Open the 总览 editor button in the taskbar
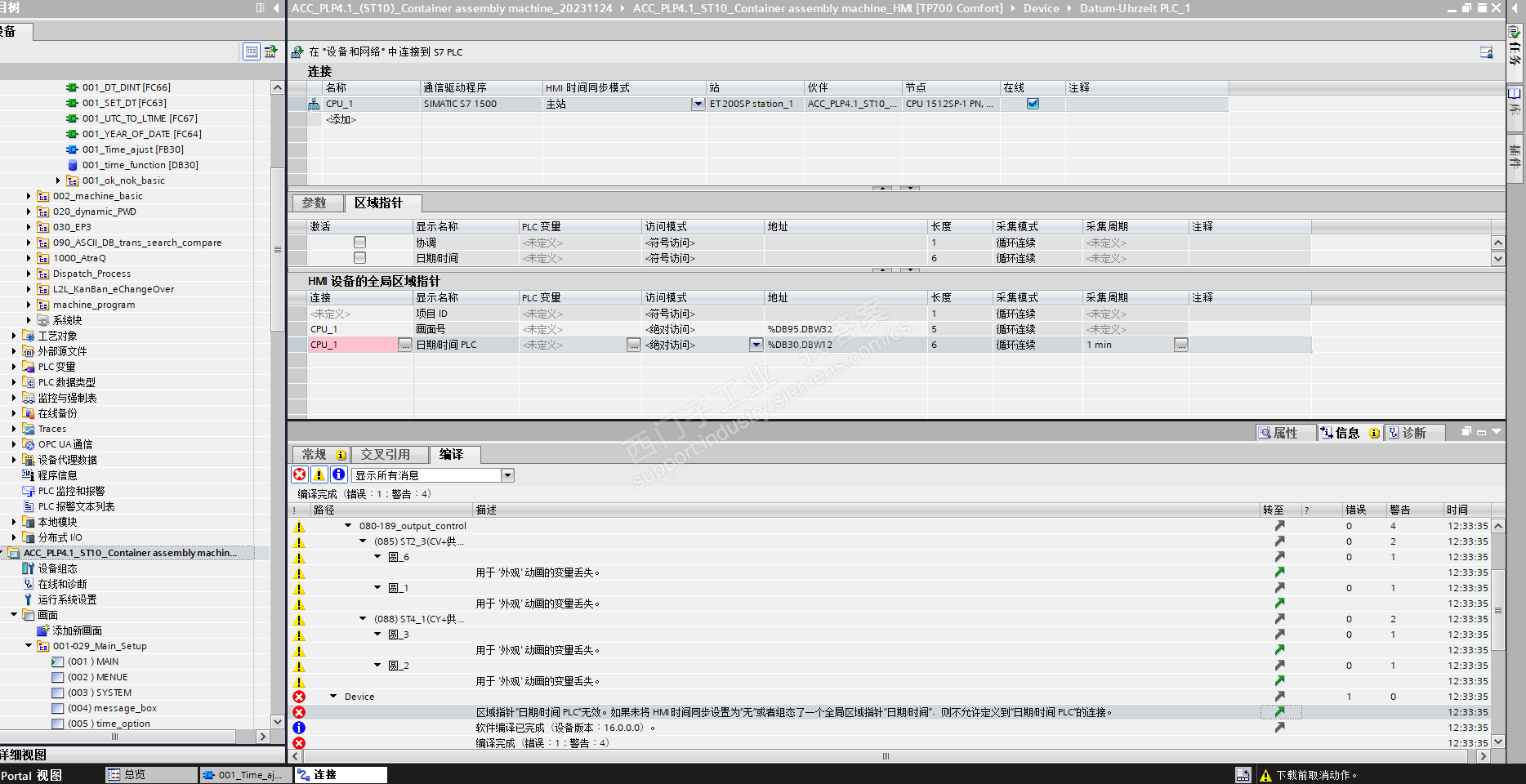 pyautogui.click(x=151, y=775)
